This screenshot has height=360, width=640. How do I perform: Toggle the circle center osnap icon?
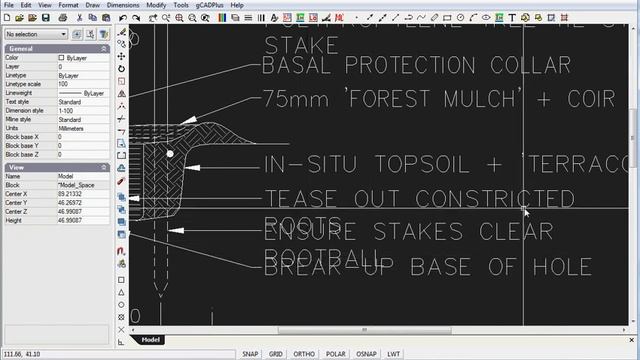click(x=121, y=304)
